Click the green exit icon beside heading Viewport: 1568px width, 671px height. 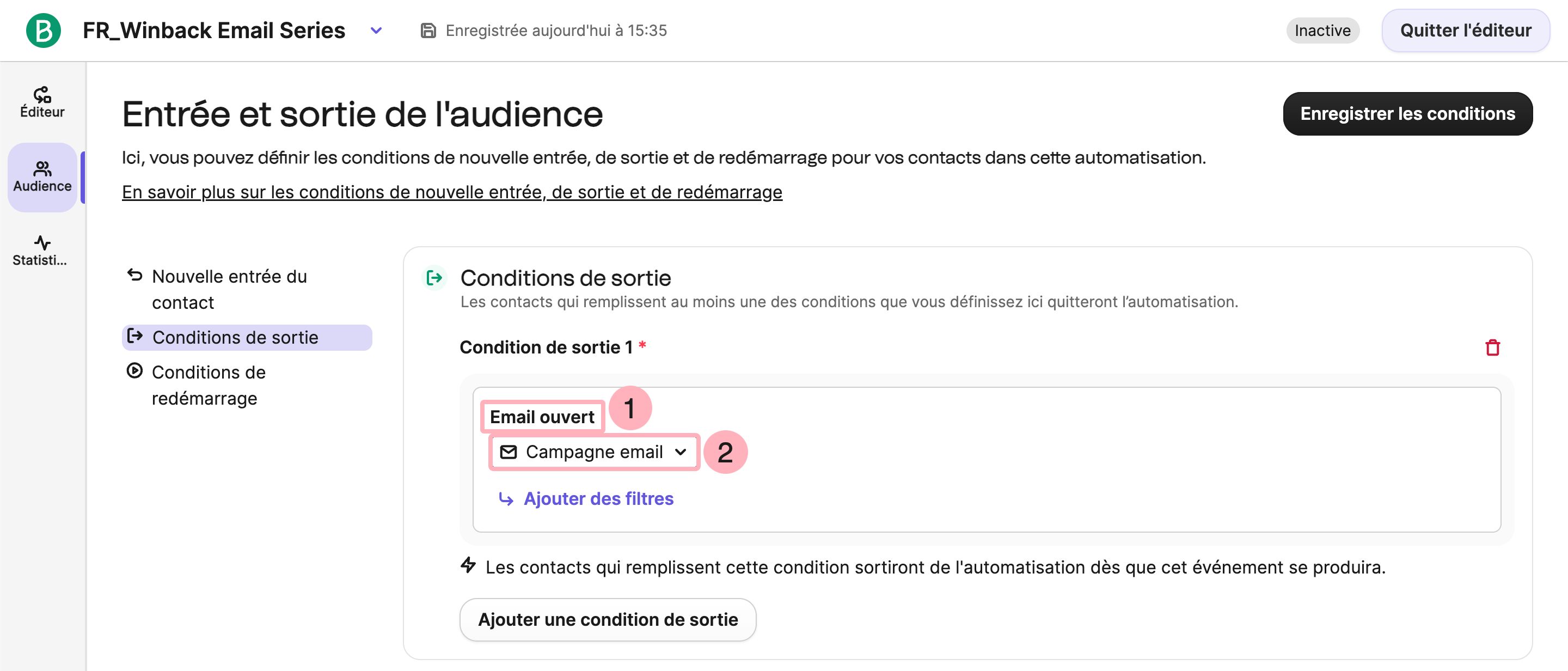[434, 278]
